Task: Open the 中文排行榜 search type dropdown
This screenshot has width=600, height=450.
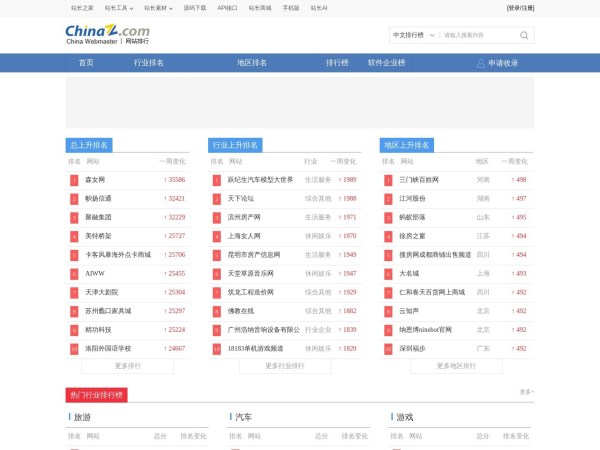Action: pos(413,35)
